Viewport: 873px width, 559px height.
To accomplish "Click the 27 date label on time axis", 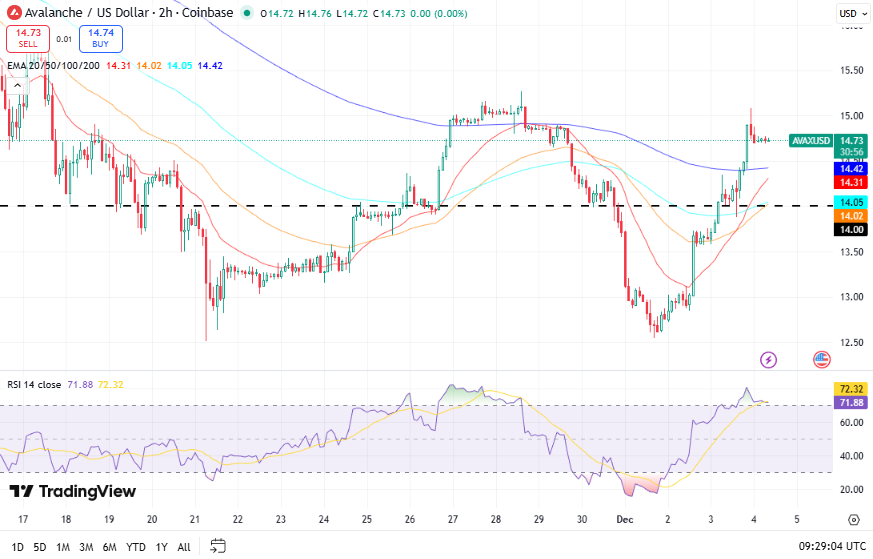I will point(453,519).
